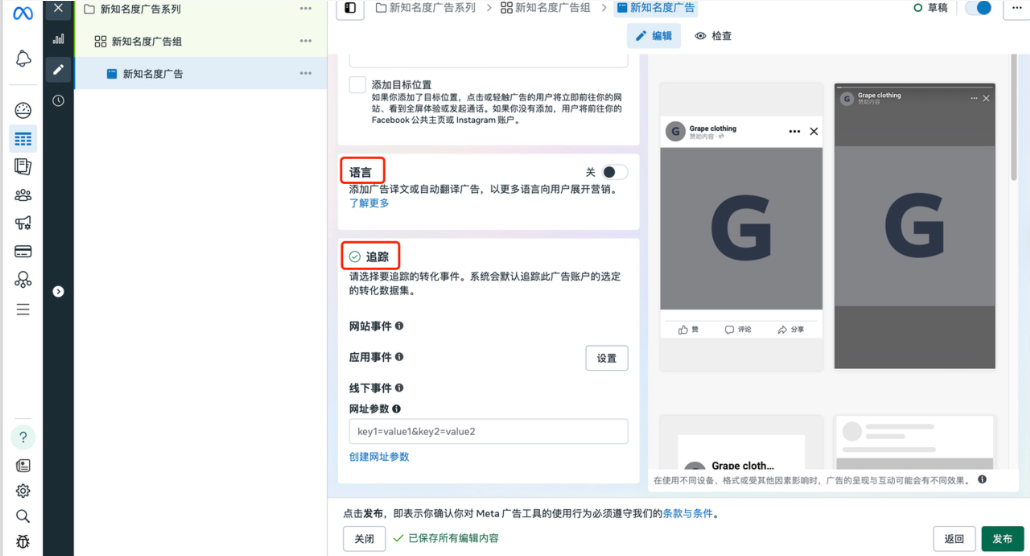Open settings gear in left sidebar
Screen dimensions: 1030x556
pos(23,491)
